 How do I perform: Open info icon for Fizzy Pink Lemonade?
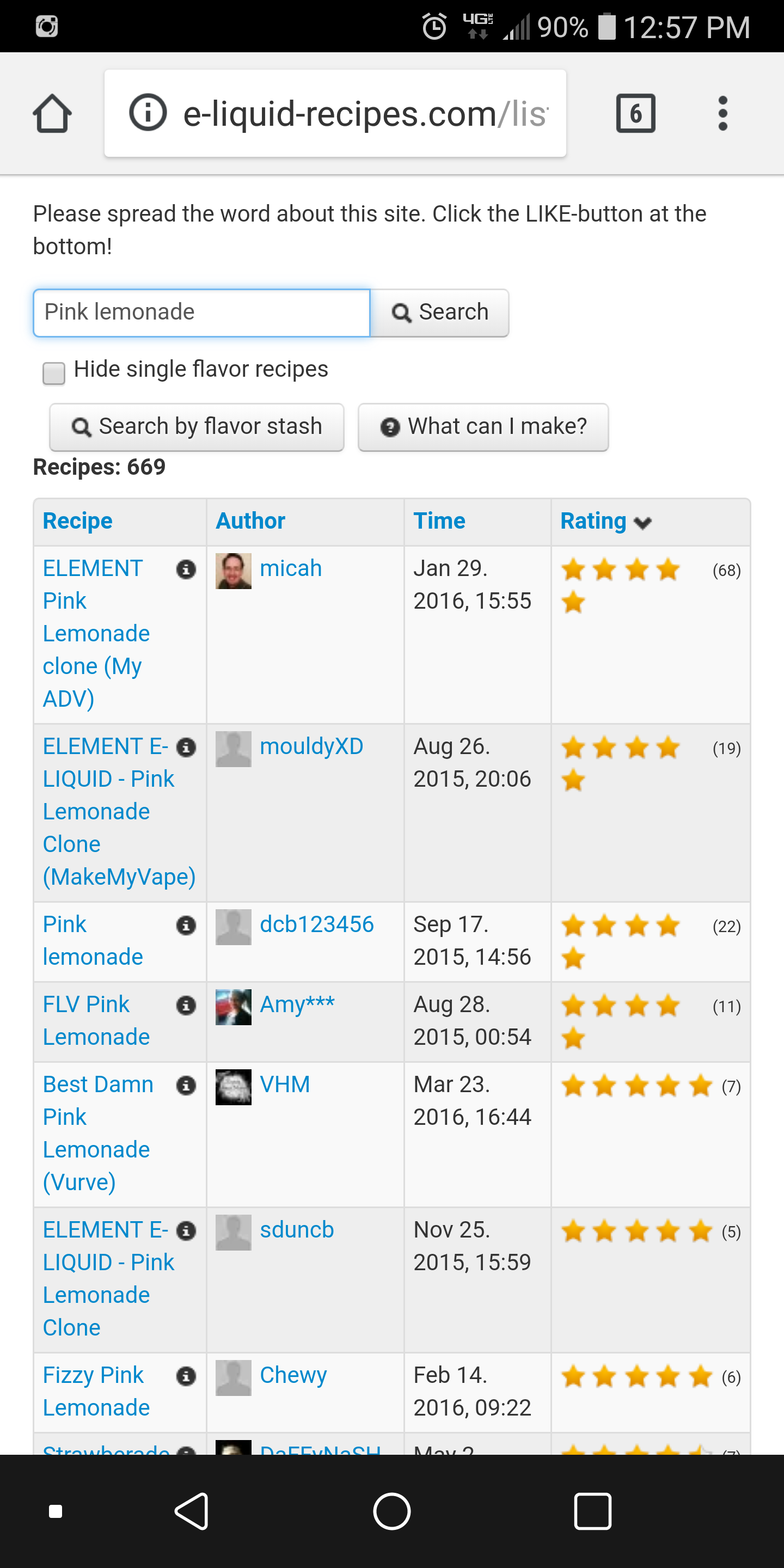pos(186,1376)
